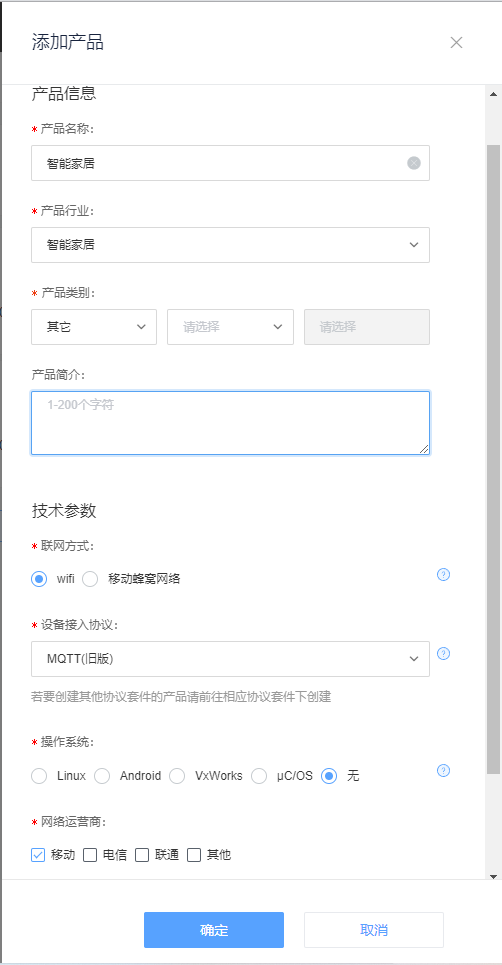Open the 其它 product category dropdown
This screenshot has height=965, width=502.
click(x=94, y=327)
